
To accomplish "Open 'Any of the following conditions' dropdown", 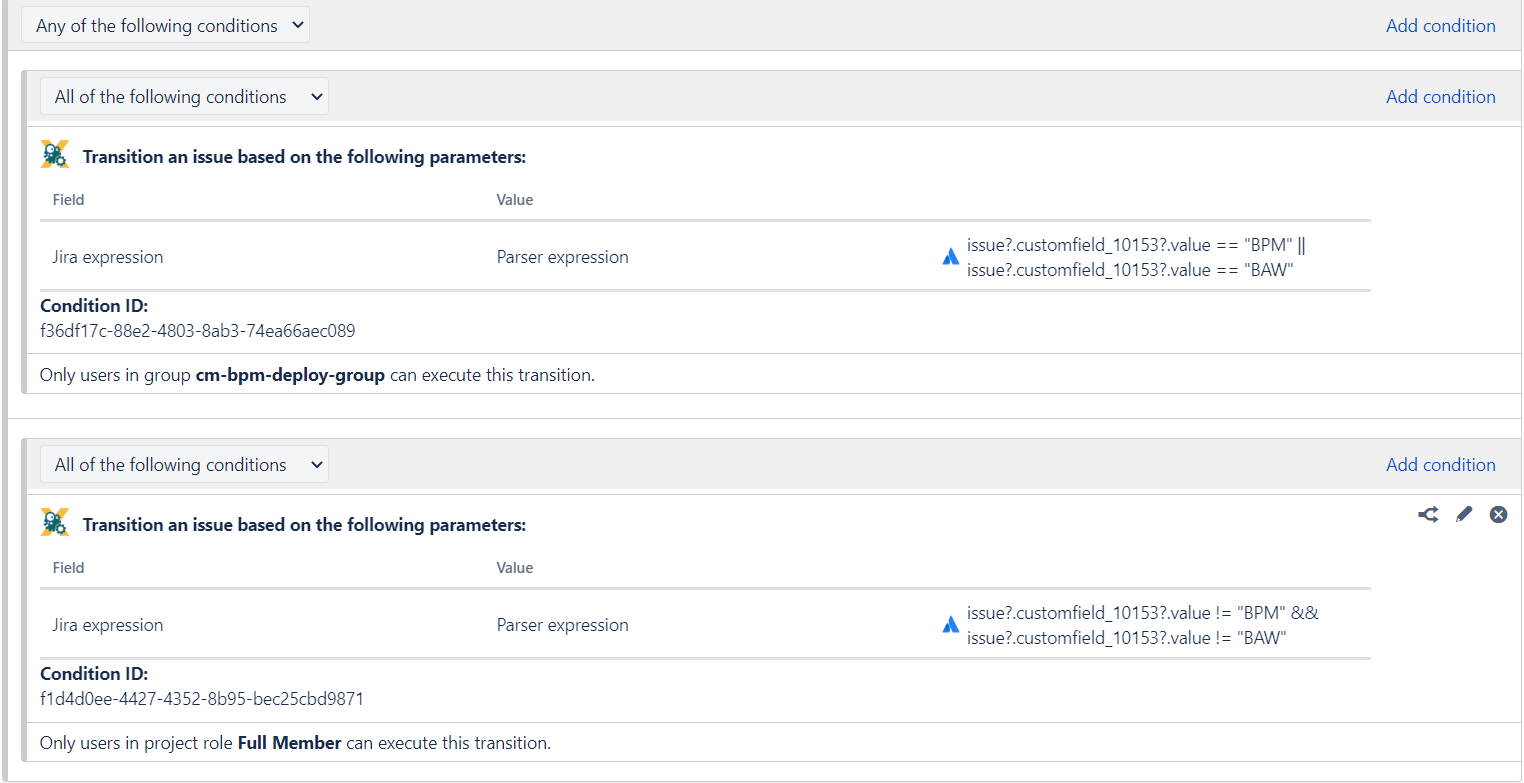I will 166,25.
